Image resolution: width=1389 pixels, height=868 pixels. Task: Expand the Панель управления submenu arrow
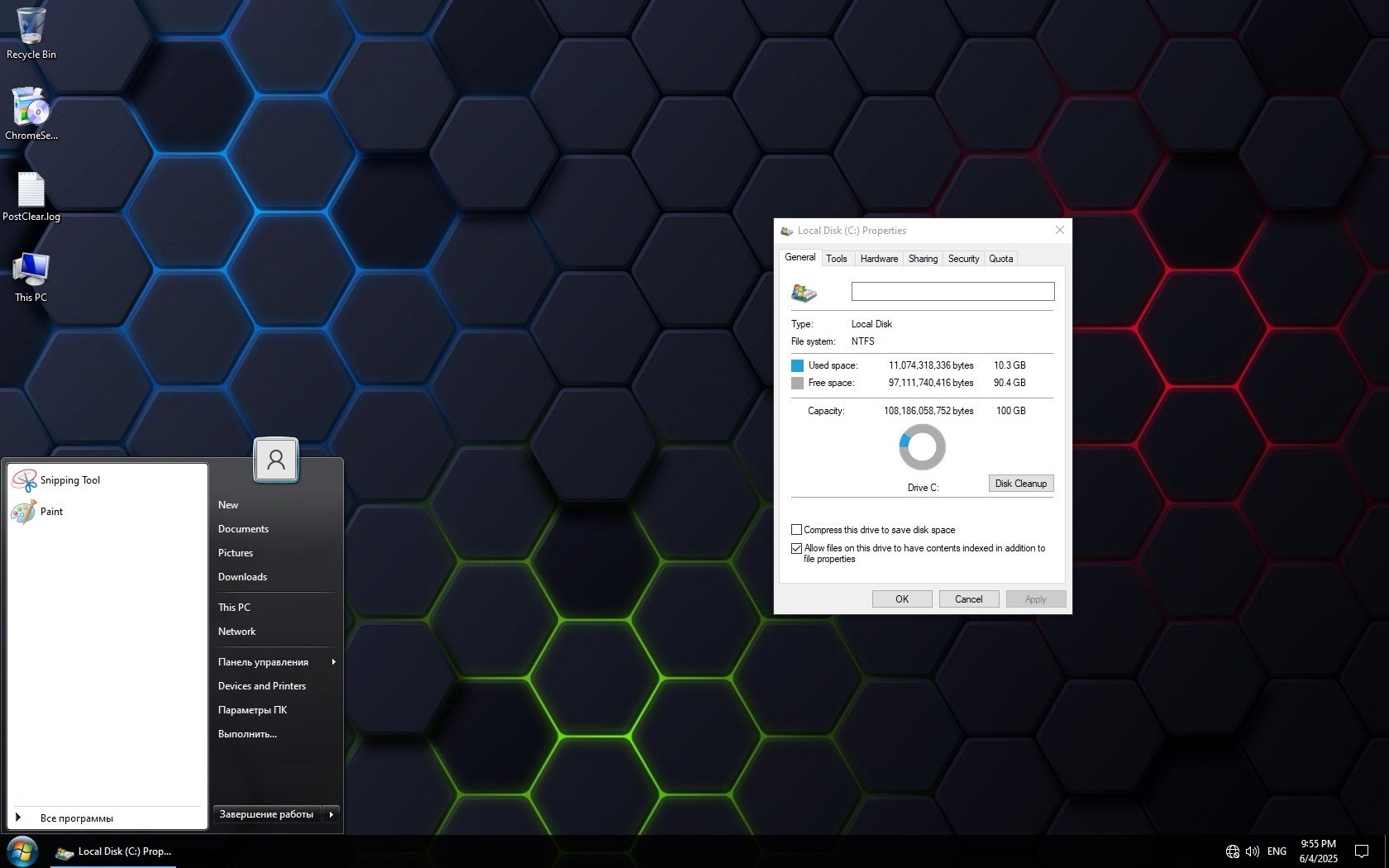pos(334,662)
